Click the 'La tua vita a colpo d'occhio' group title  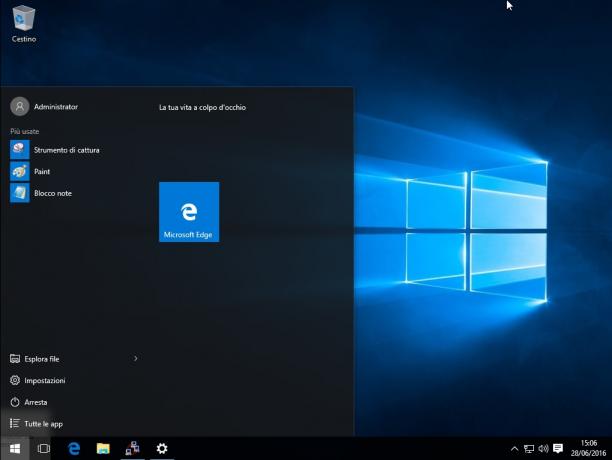coord(202,107)
